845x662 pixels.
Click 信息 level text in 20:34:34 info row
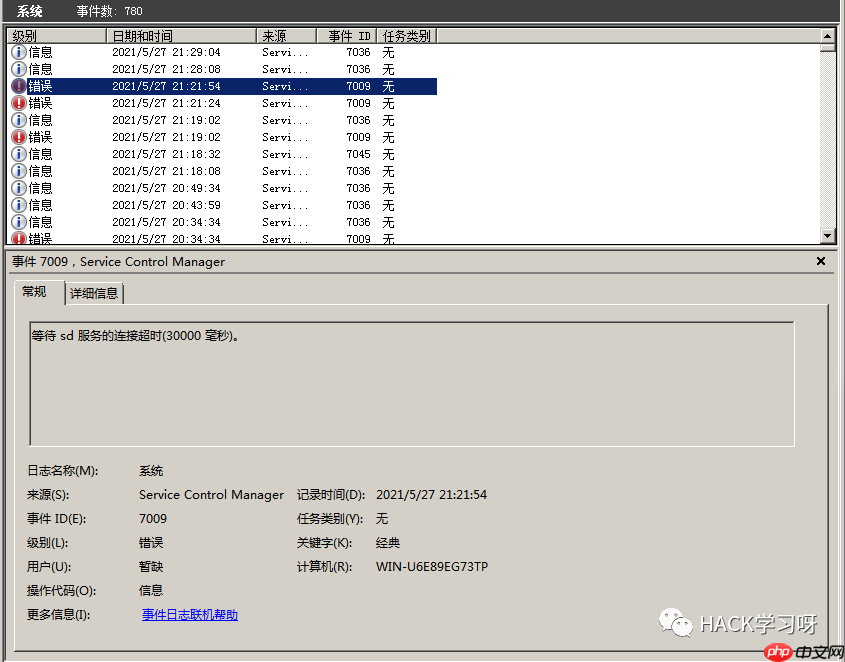(x=40, y=222)
